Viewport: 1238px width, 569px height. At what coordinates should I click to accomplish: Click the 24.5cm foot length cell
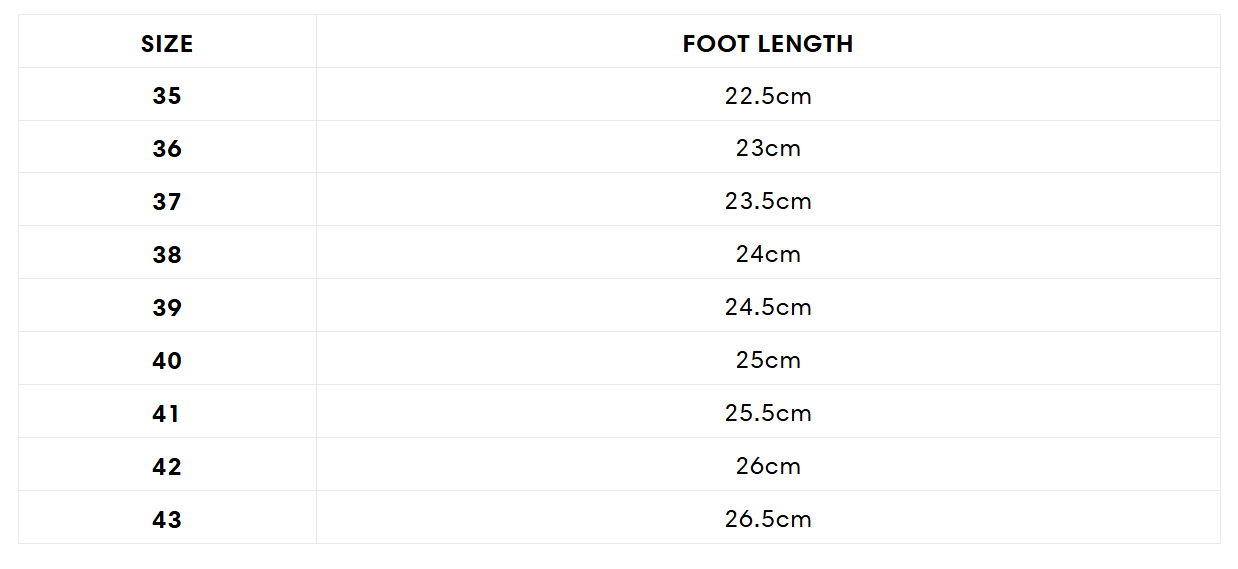(768, 308)
